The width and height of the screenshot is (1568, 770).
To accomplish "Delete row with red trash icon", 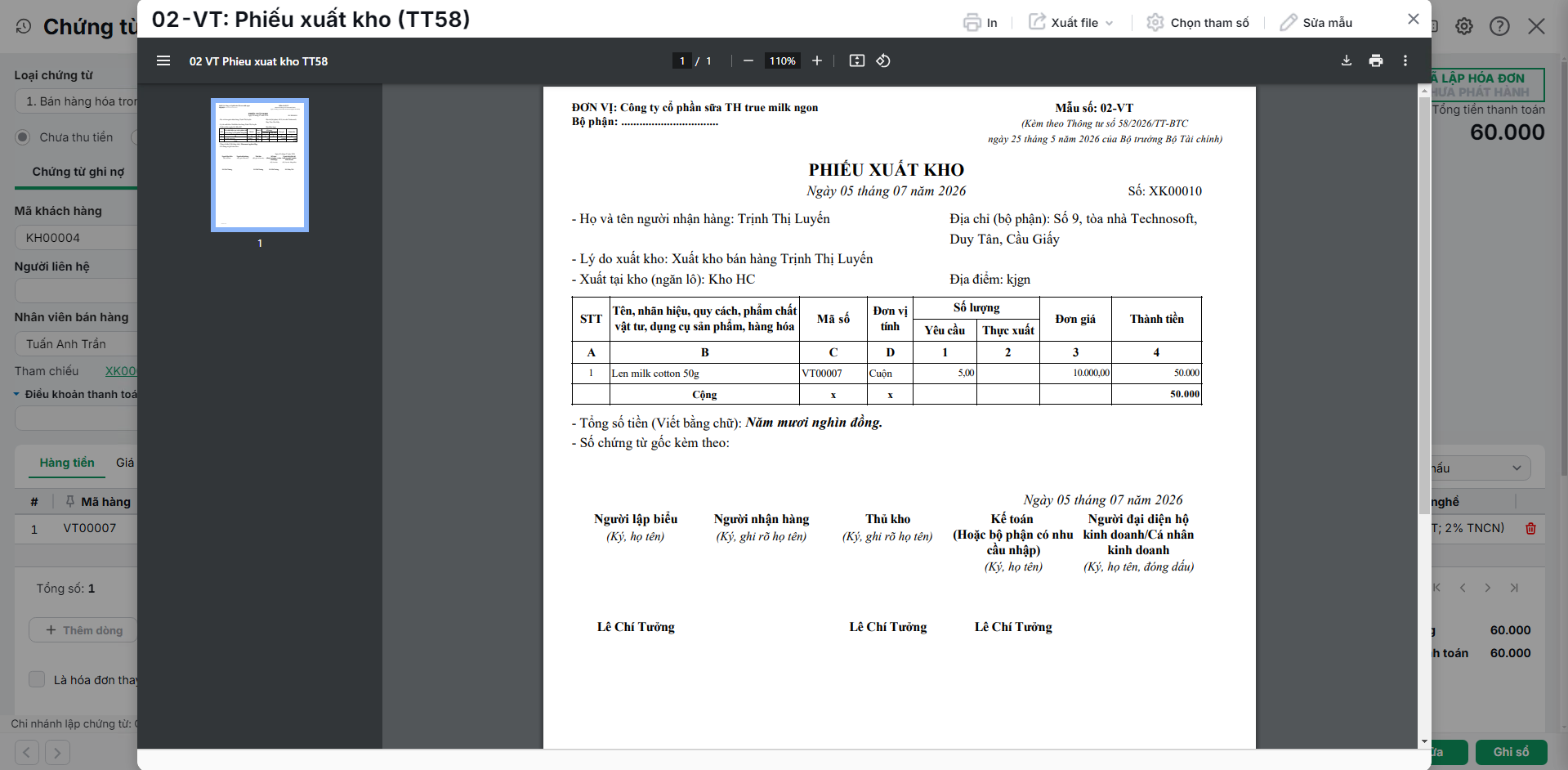I will [x=1530, y=528].
